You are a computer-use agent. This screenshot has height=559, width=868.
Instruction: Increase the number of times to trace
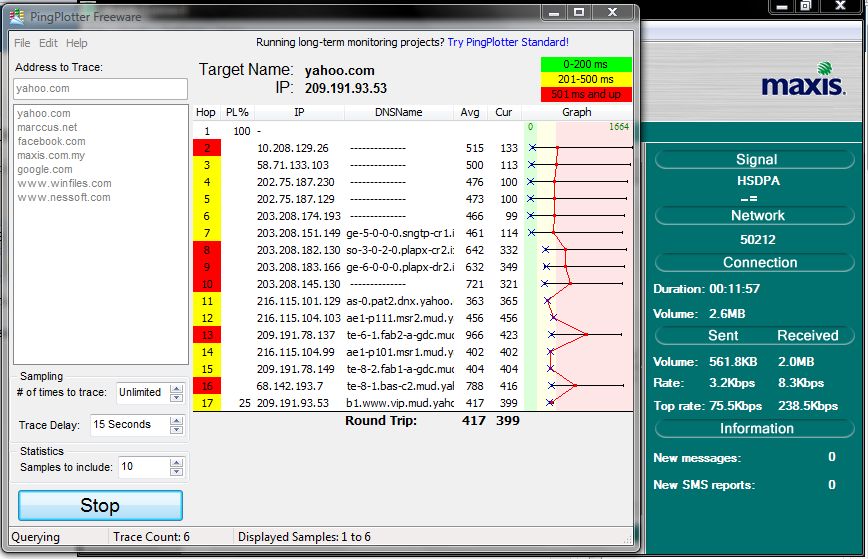tap(177, 389)
